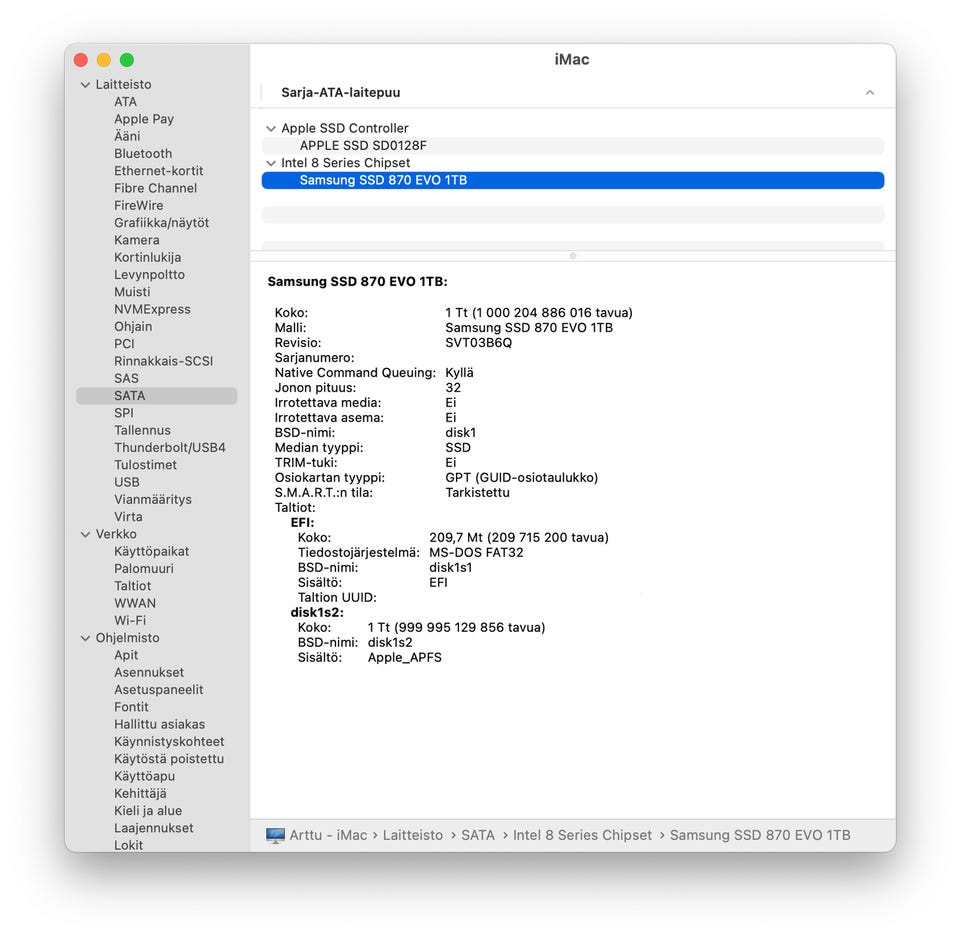The image size is (960, 937).
Task: Open Palomuuri under Verkko
Action: pos(144,568)
